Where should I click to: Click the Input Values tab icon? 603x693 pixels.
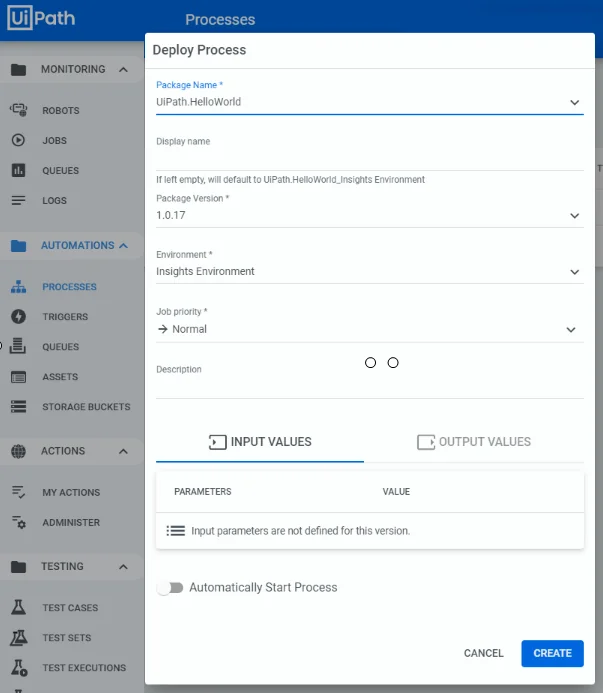tap(218, 442)
